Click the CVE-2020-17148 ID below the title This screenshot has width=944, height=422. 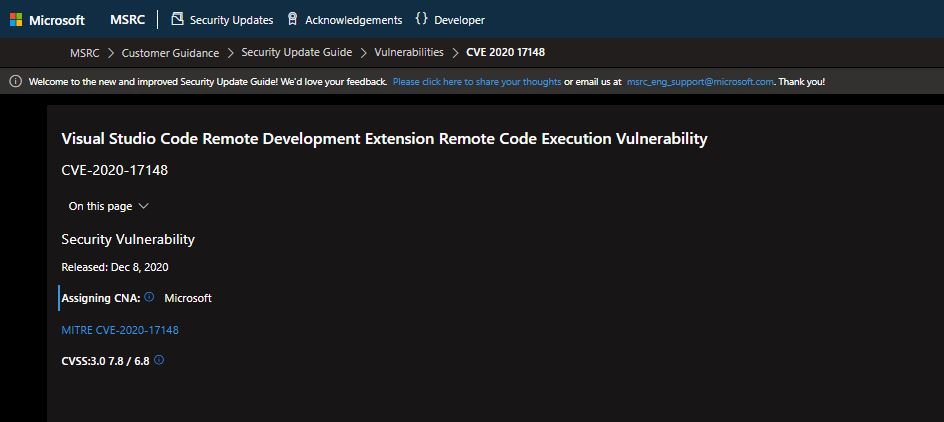click(114, 170)
